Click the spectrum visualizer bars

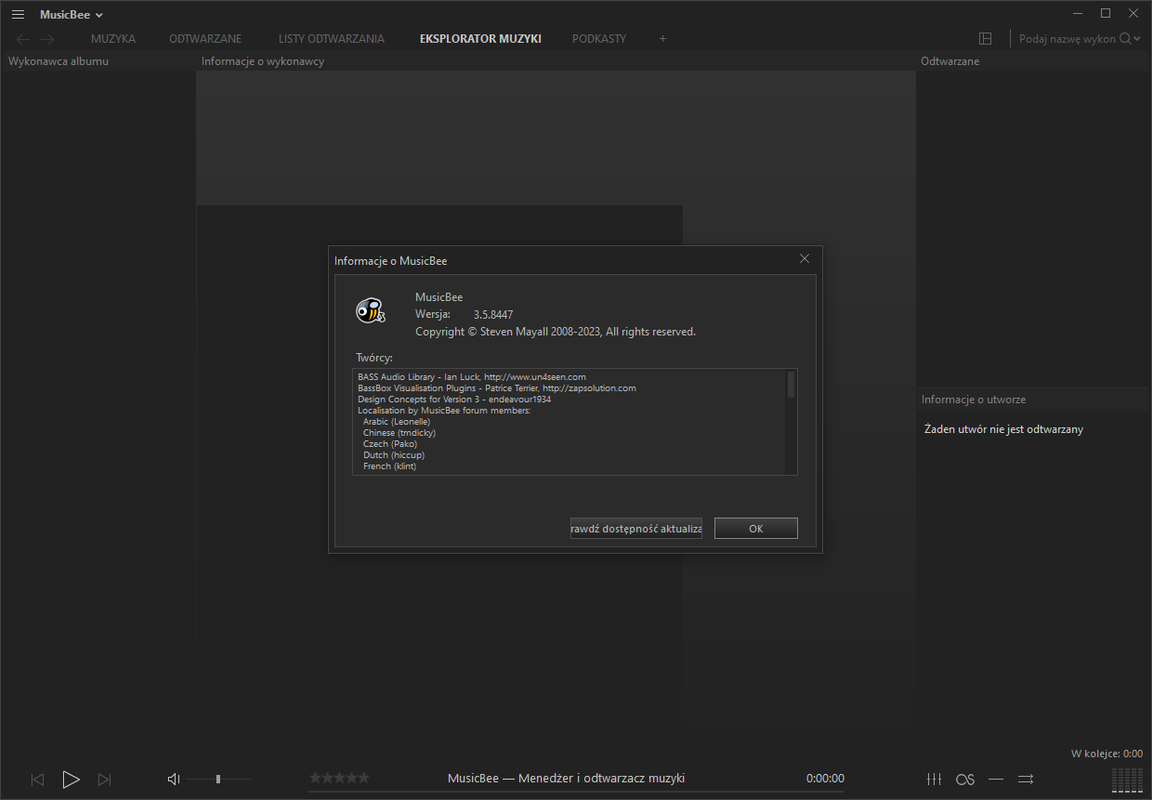tap(1127, 780)
